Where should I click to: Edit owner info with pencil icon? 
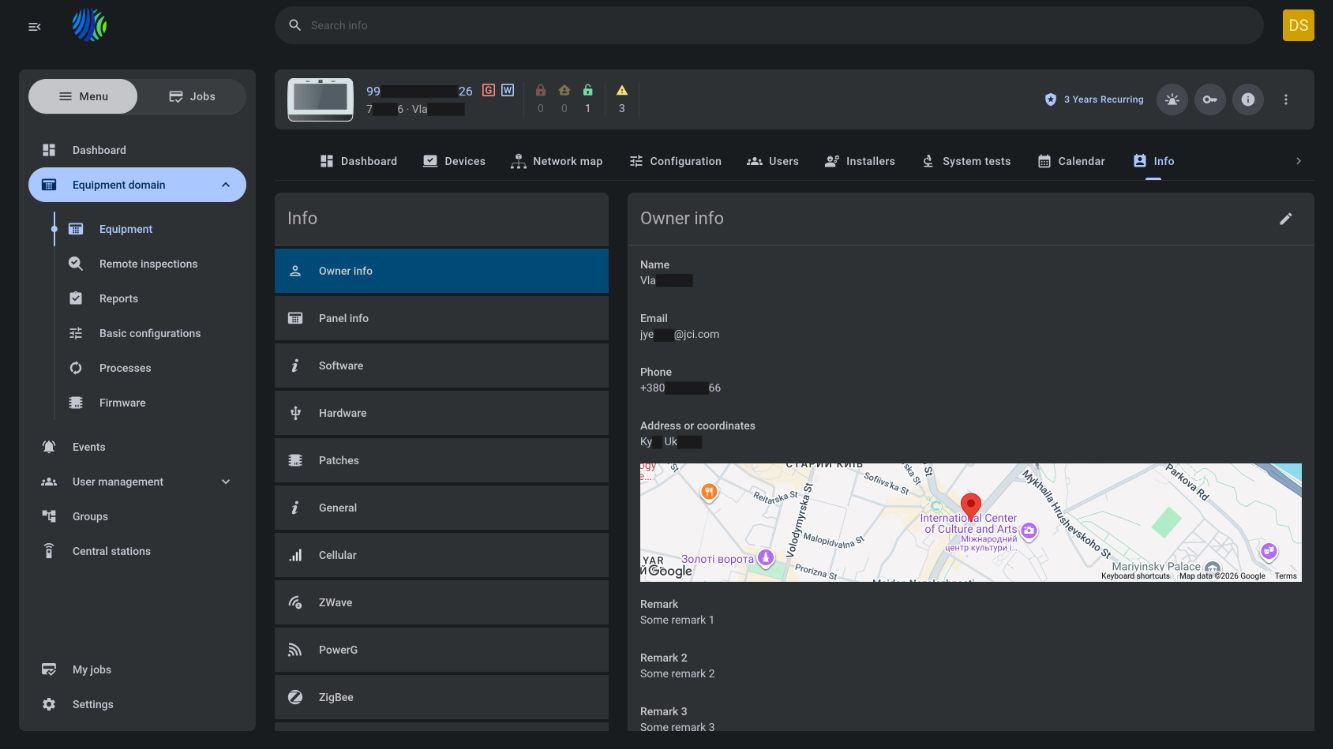tap(1286, 219)
